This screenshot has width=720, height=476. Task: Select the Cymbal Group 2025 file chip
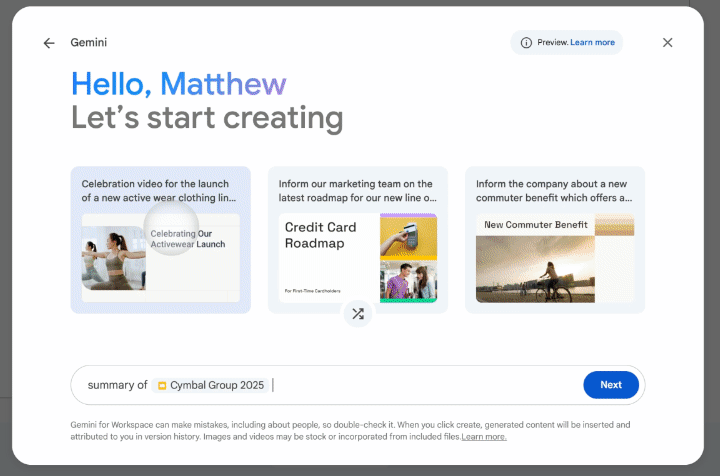coord(209,385)
